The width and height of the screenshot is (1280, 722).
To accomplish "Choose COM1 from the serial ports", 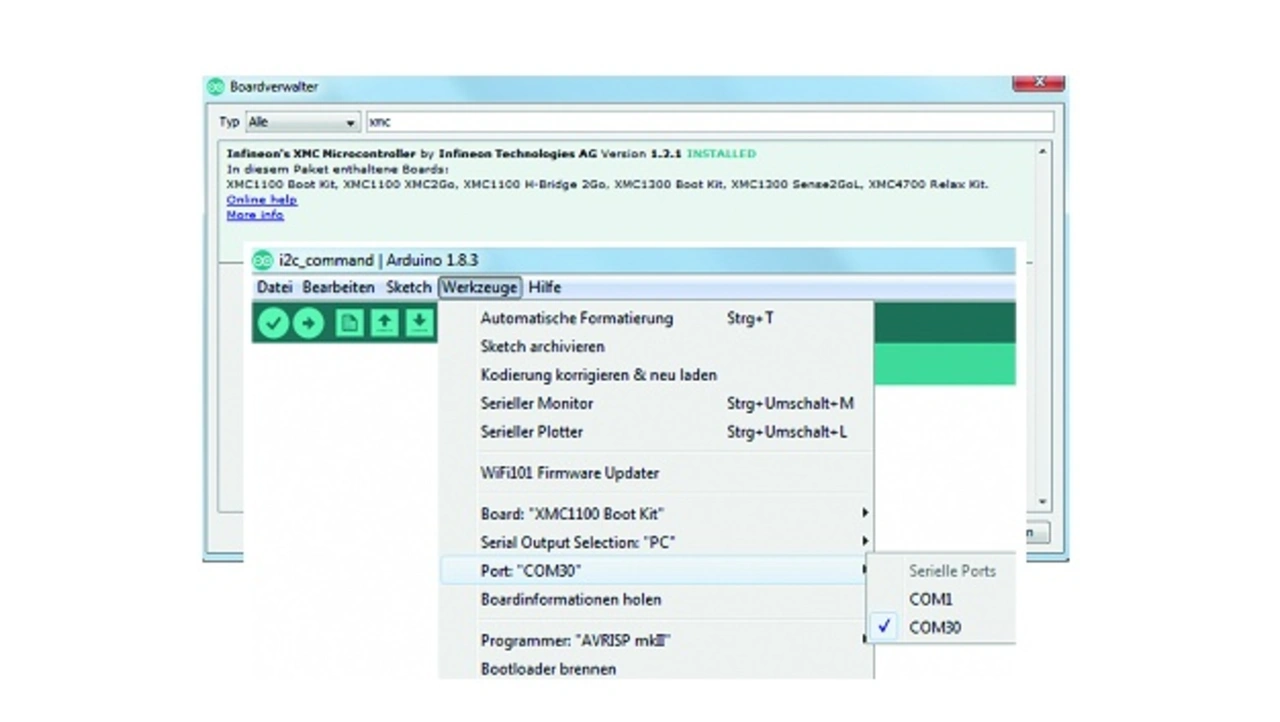I will coord(930,599).
